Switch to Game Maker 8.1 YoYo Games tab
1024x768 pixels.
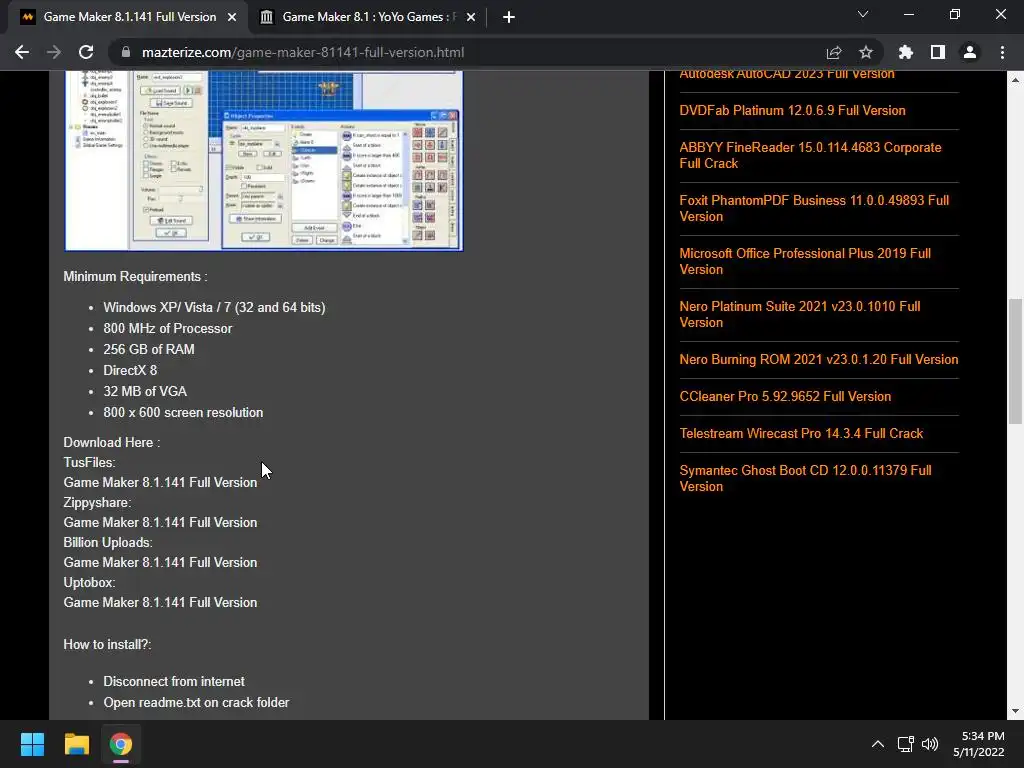[x=367, y=17]
